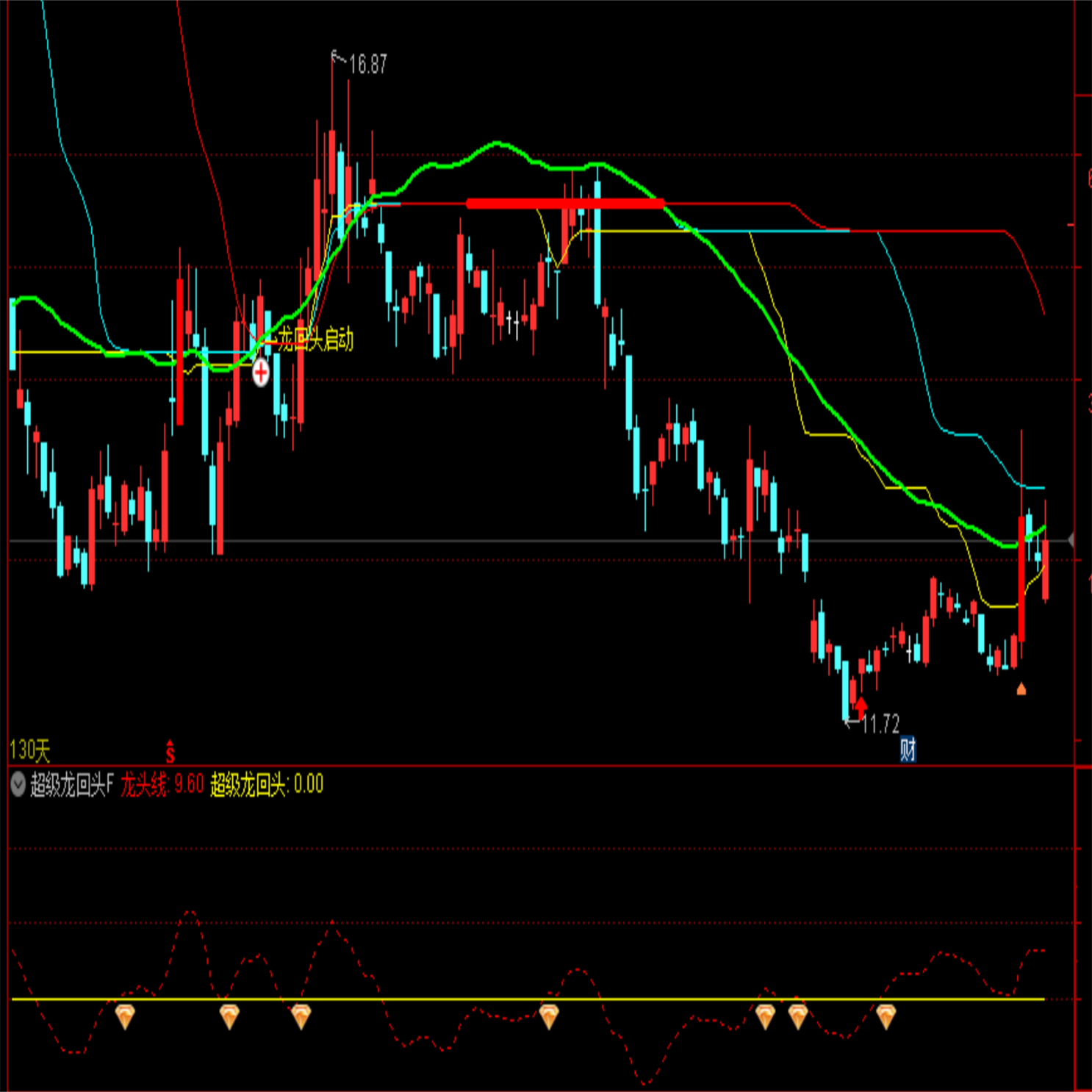Click the thick red horizontal bar segment
Image resolution: width=1092 pixels, height=1092 pixels.
(565, 204)
